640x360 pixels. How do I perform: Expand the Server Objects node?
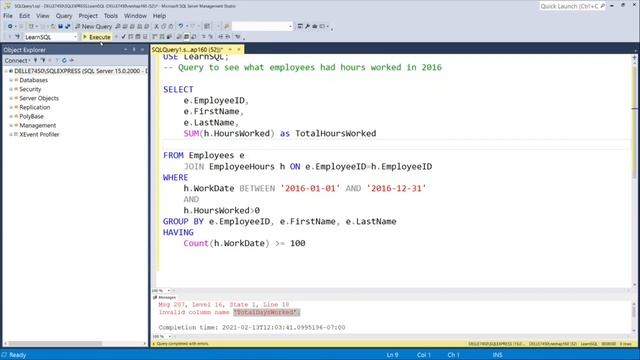tap(11, 98)
